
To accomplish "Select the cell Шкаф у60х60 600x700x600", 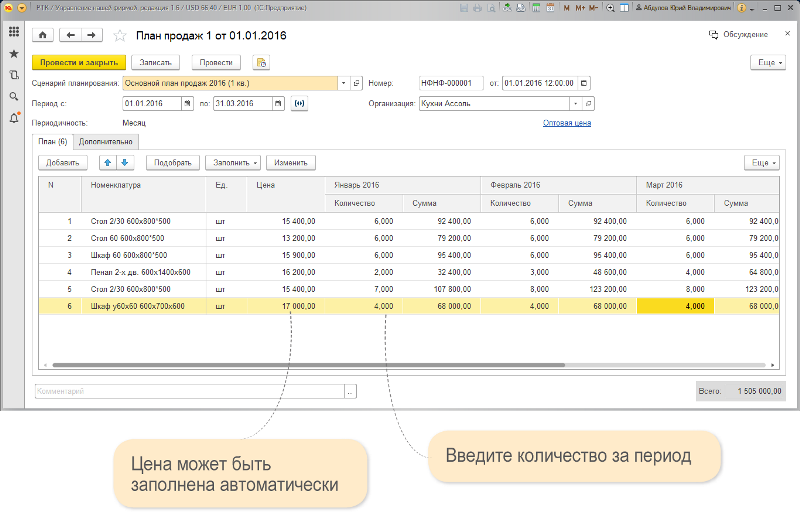I will [x=143, y=306].
